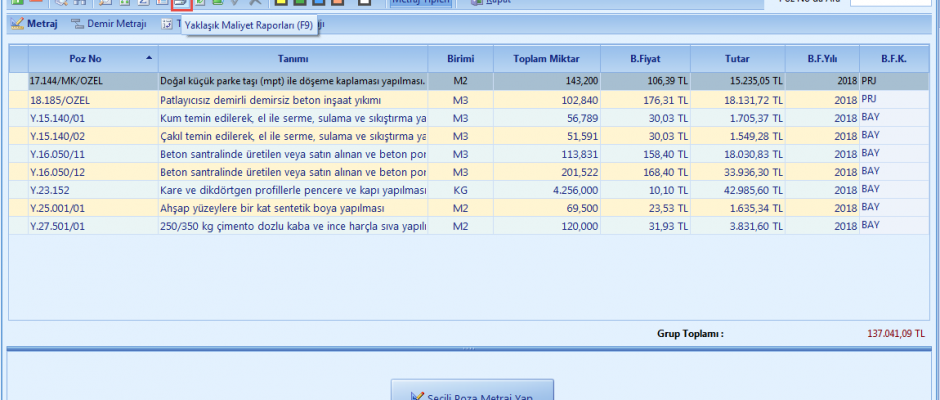Sort by the Poz No column header

(84, 59)
